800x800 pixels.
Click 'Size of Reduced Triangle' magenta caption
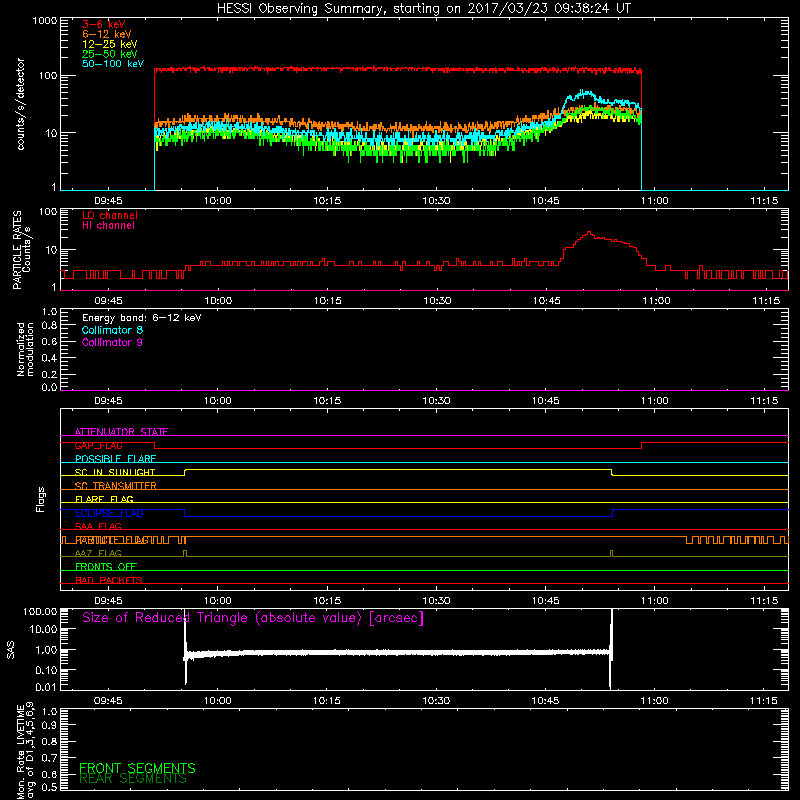tap(253, 618)
